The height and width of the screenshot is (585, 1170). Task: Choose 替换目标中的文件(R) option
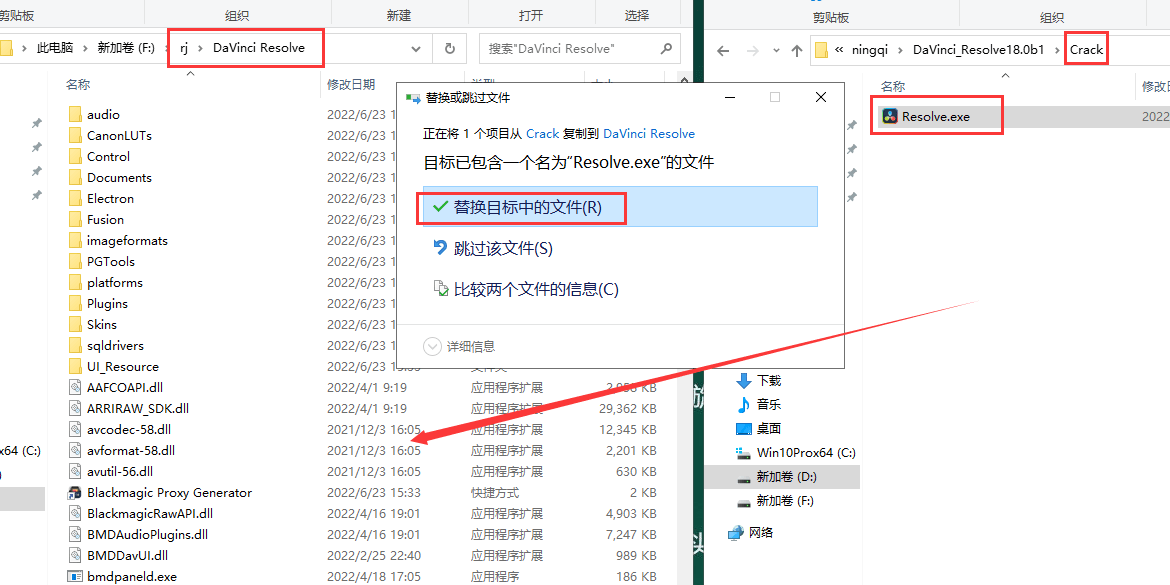(527, 207)
